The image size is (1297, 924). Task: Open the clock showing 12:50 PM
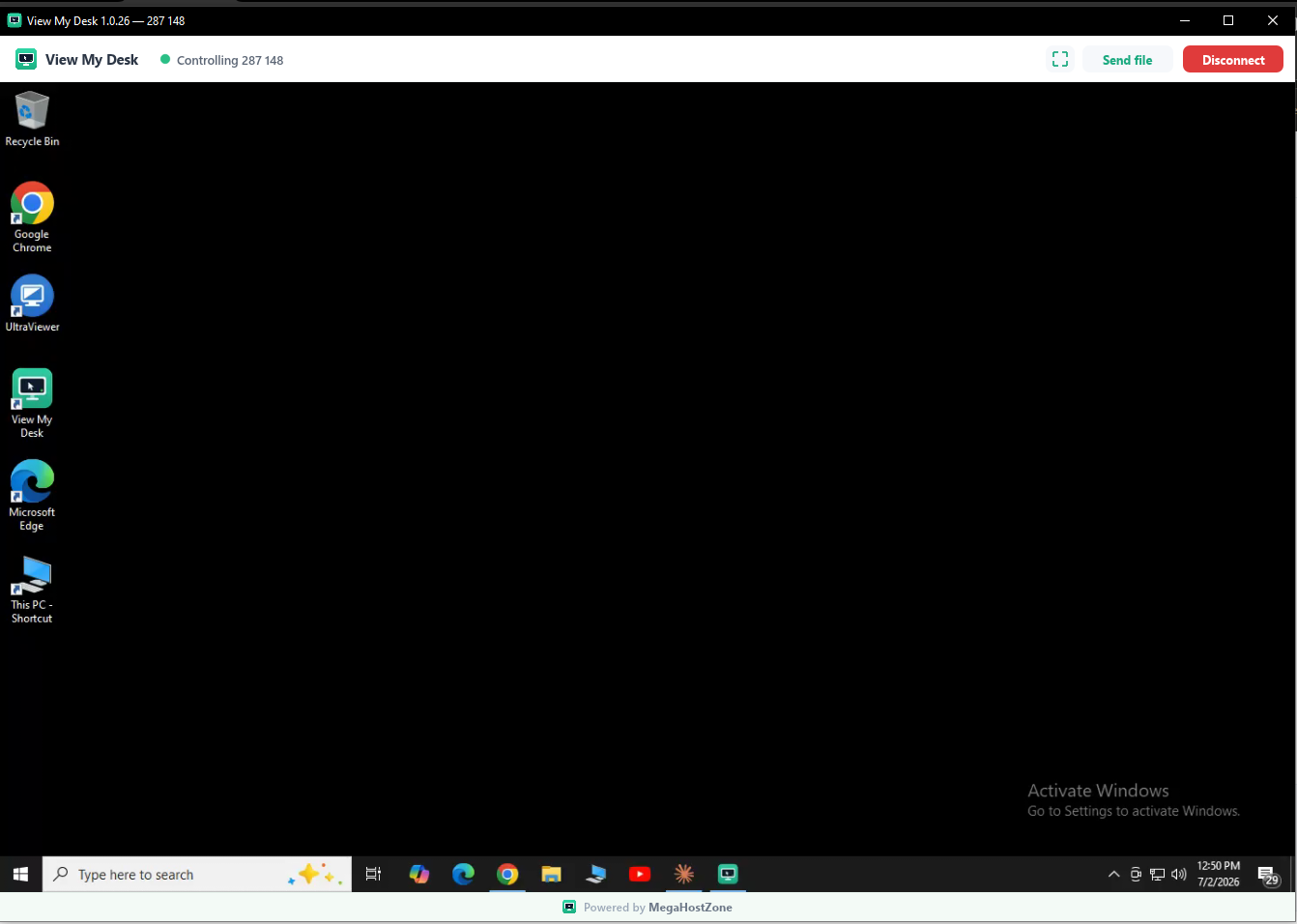point(1218,874)
